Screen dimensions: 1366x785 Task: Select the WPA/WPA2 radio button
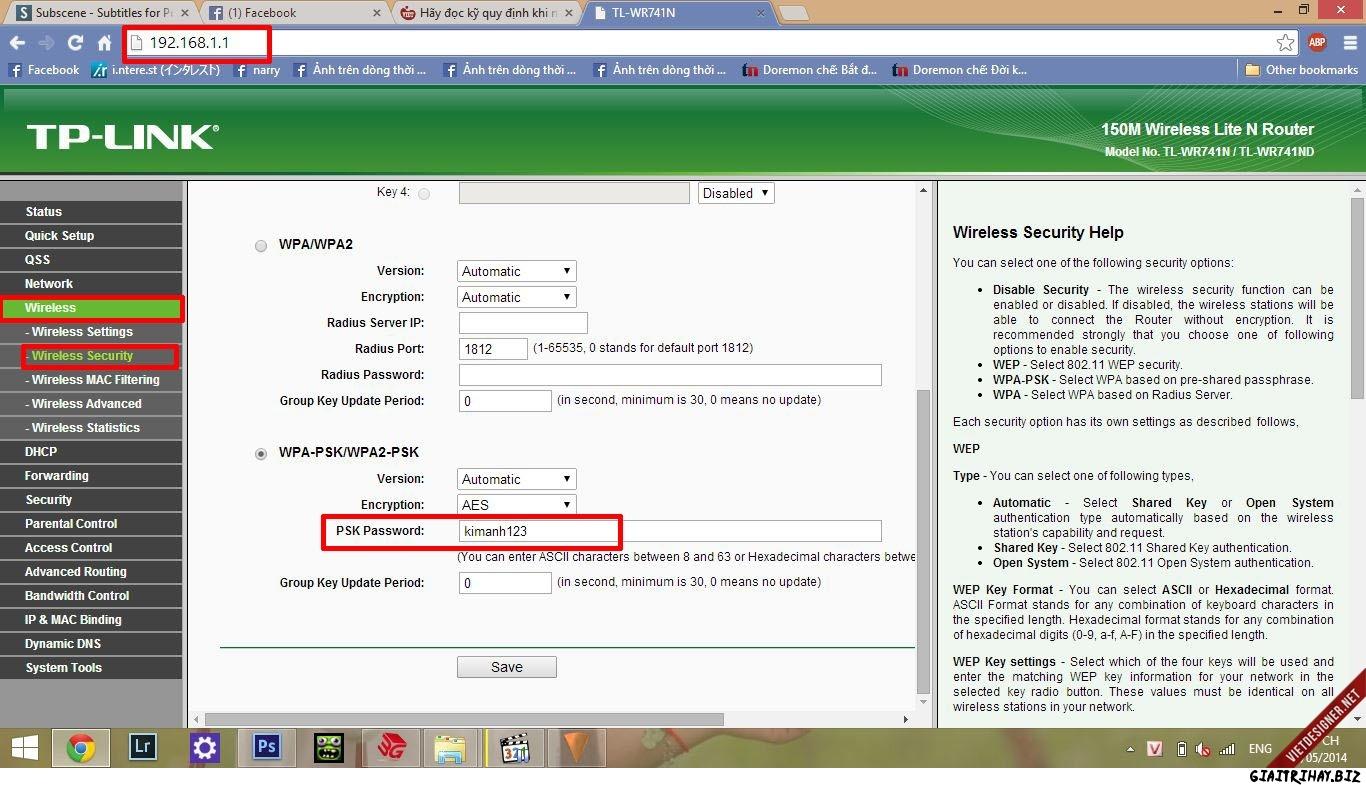point(261,245)
